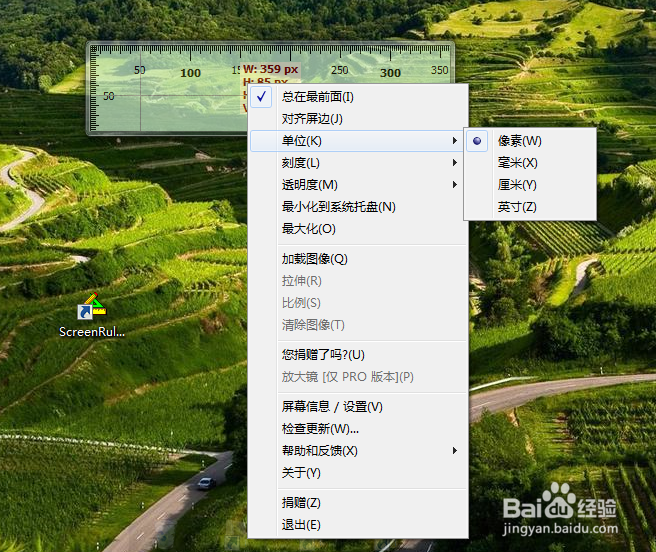Select 厘米(Y) centimeter unit
The image size is (656, 552).
pyautogui.click(x=530, y=185)
